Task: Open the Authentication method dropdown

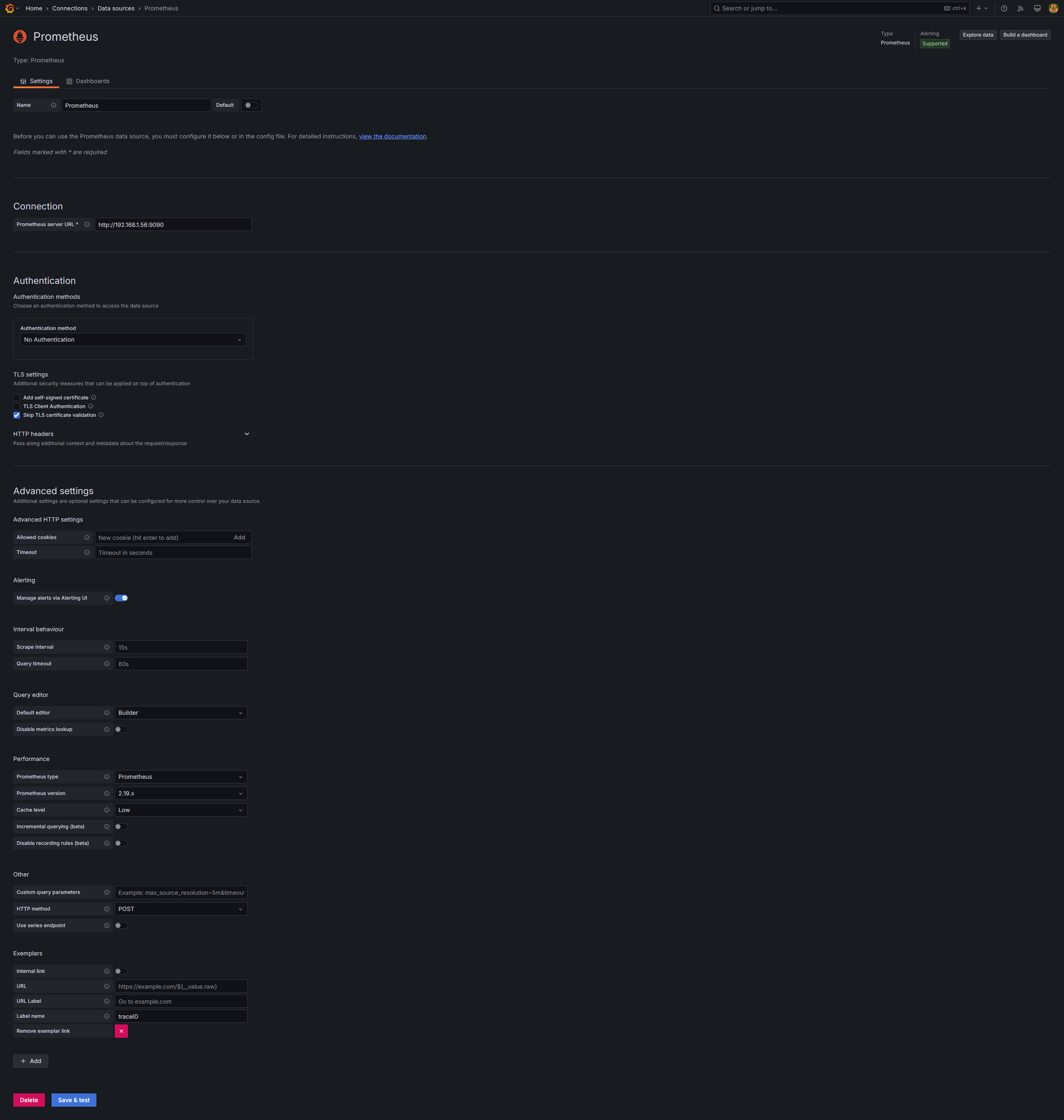Action: click(133, 340)
